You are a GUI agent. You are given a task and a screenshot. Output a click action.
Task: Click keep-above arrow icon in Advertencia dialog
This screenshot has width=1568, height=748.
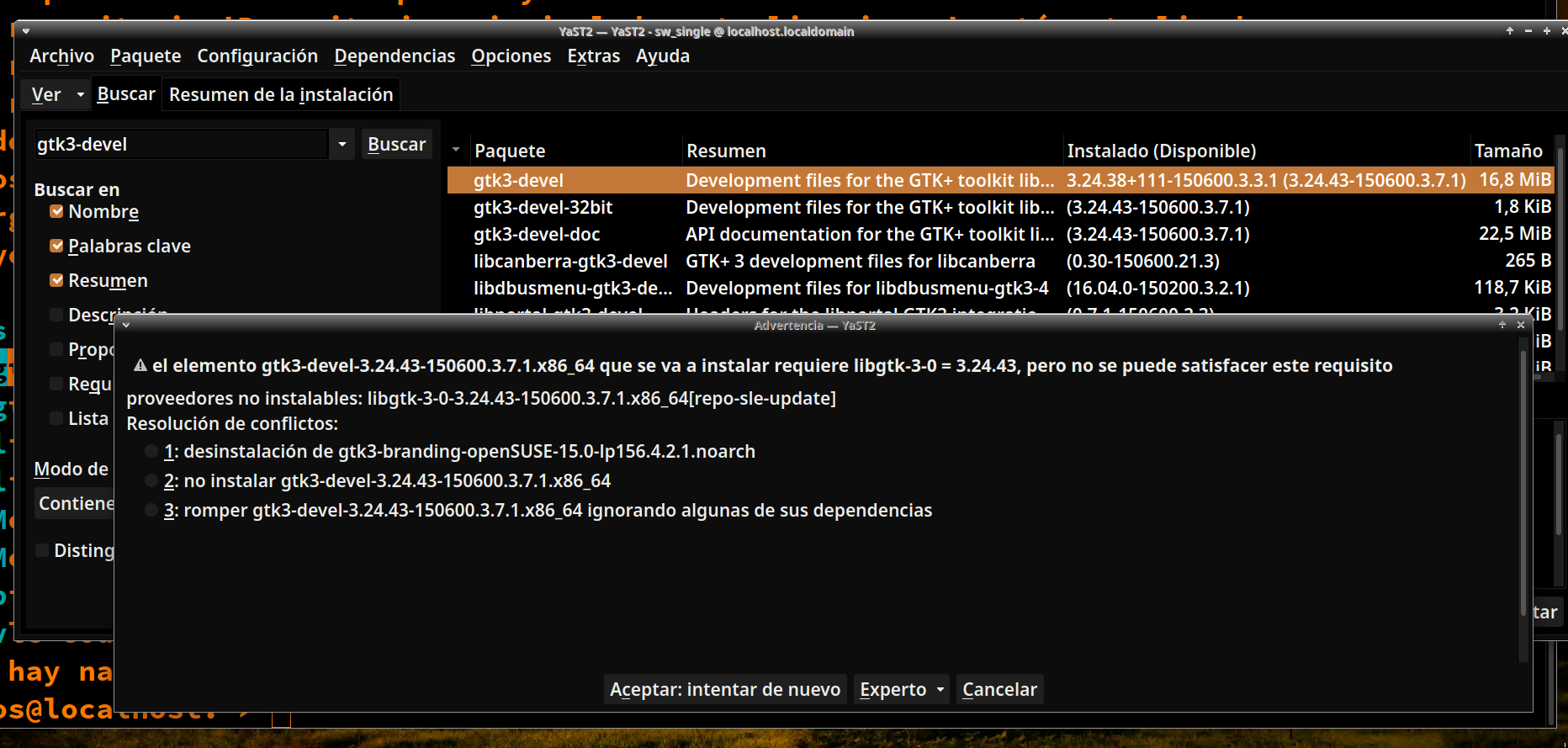click(1502, 325)
